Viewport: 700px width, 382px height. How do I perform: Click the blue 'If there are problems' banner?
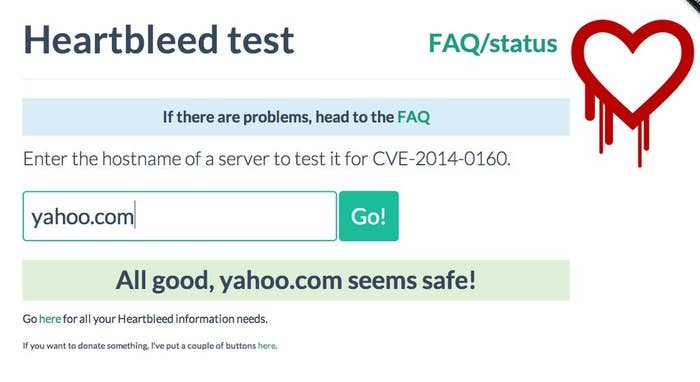pos(296,117)
